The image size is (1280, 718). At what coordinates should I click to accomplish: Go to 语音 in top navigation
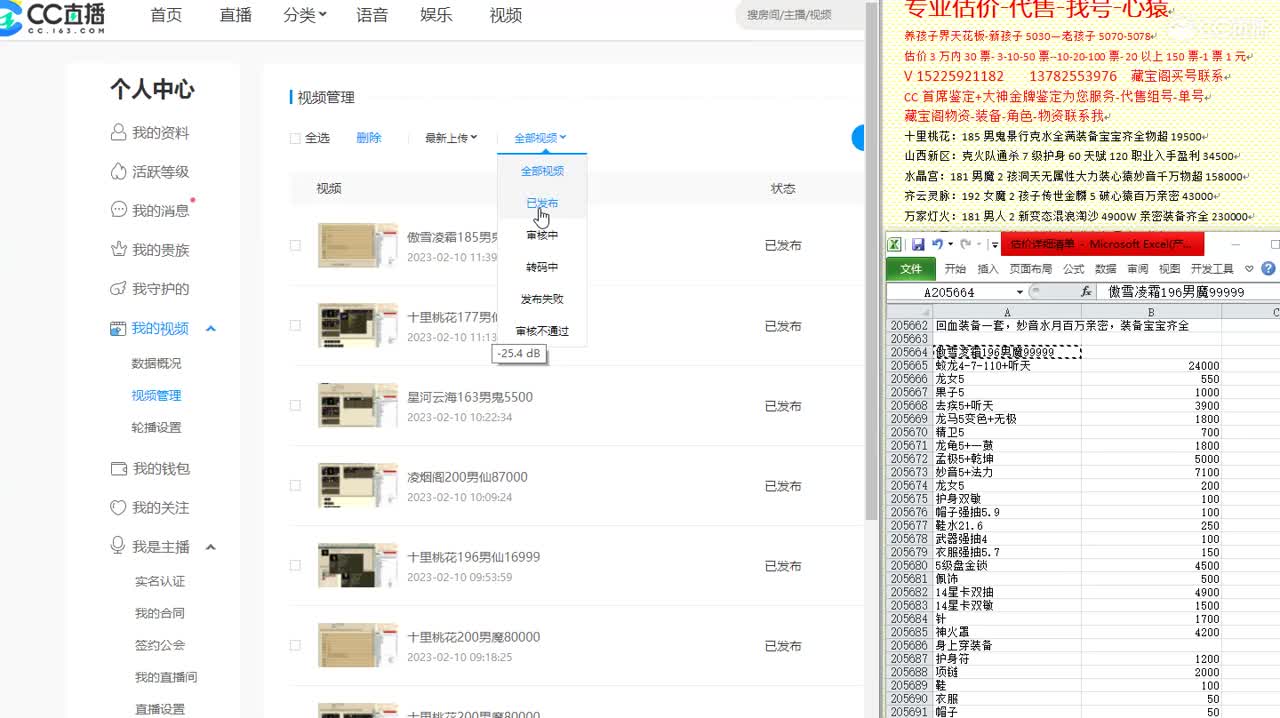click(x=372, y=15)
